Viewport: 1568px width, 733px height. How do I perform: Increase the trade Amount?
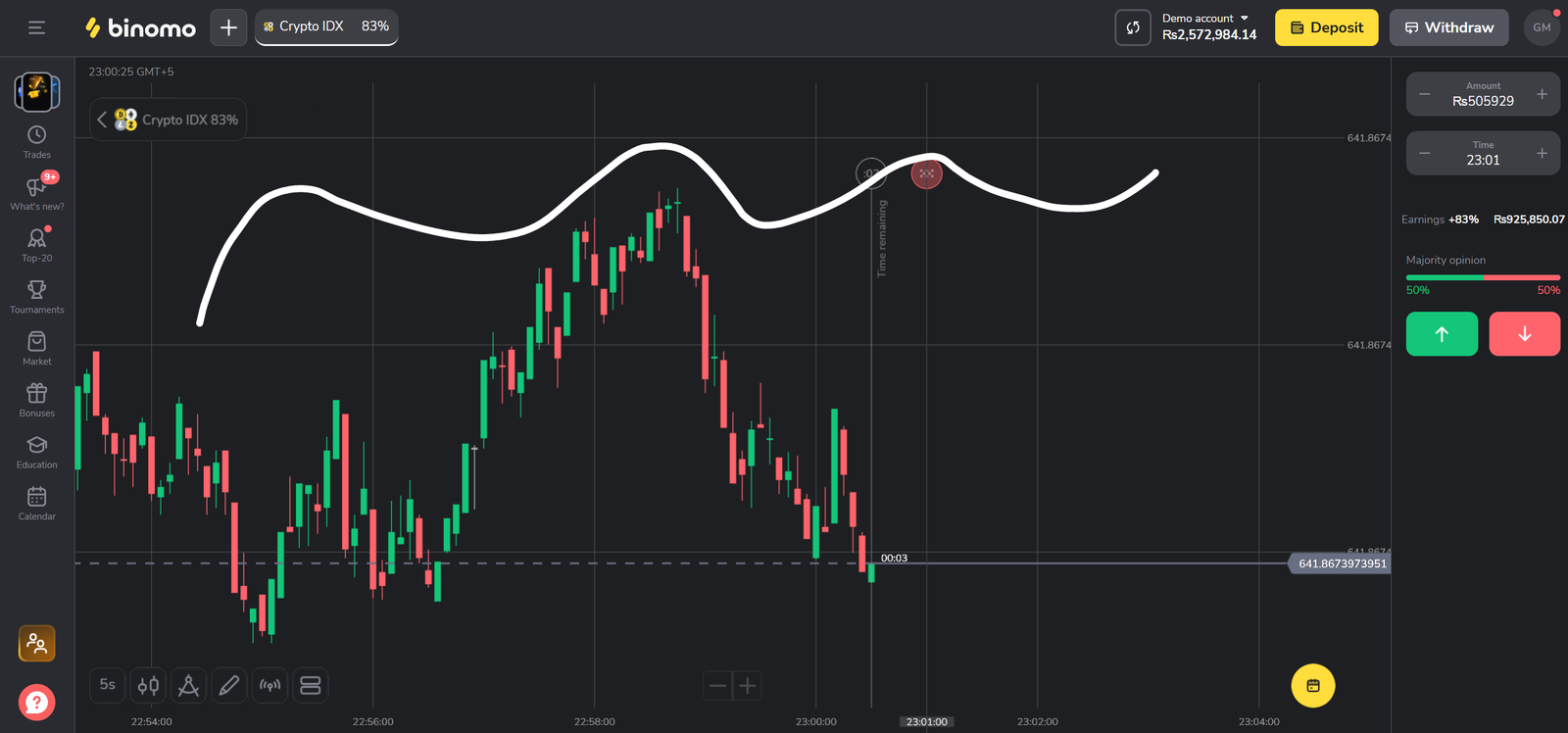1542,94
